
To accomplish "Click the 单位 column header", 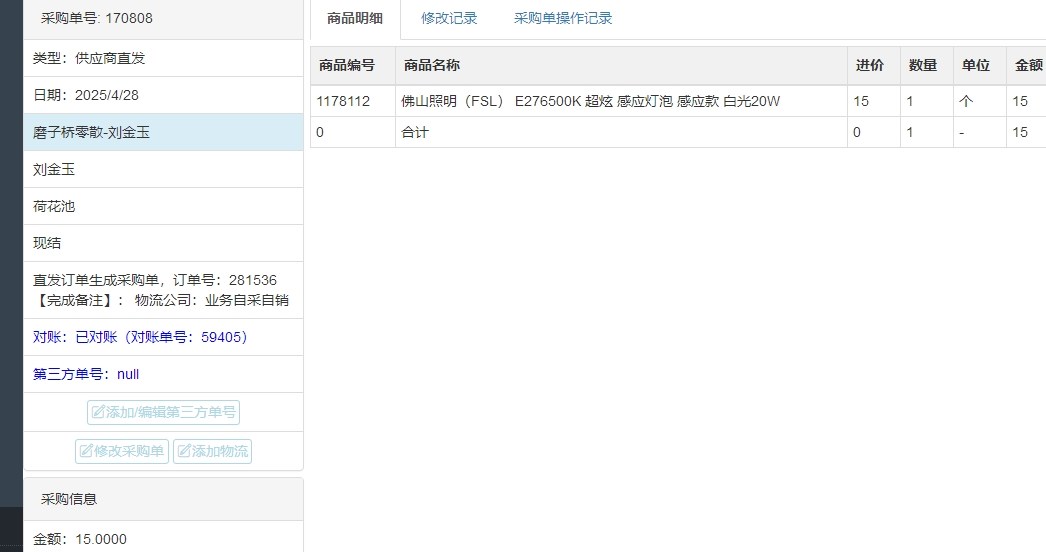I will 979,65.
